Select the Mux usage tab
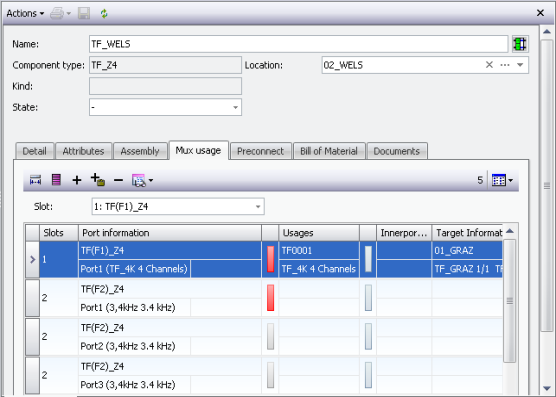556x397 pixels. [199, 150]
